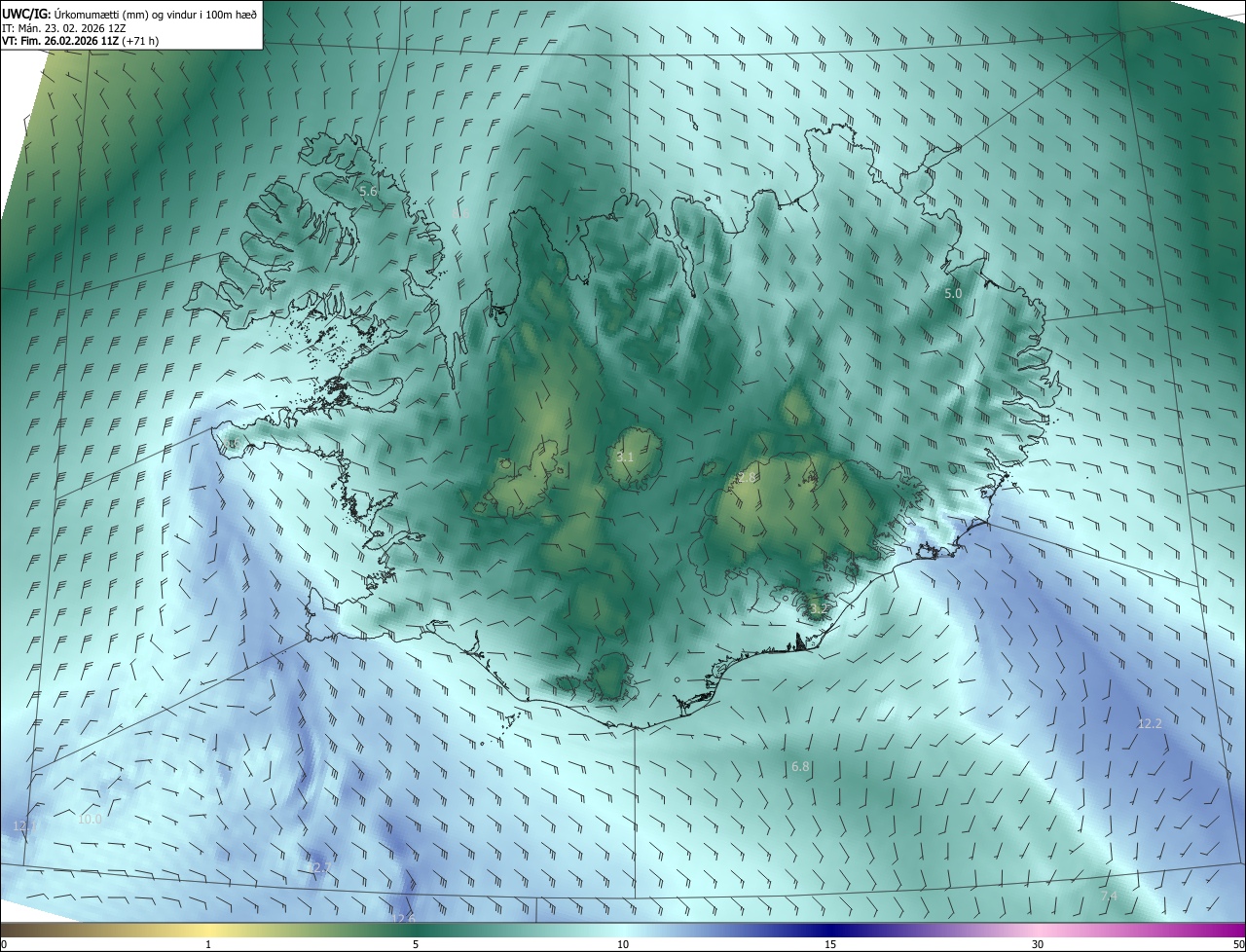Image resolution: width=1246 pixels, height=952 pixels.
Task: Click the 10.0 value label in the southwest sea
Action: (90, 820)
